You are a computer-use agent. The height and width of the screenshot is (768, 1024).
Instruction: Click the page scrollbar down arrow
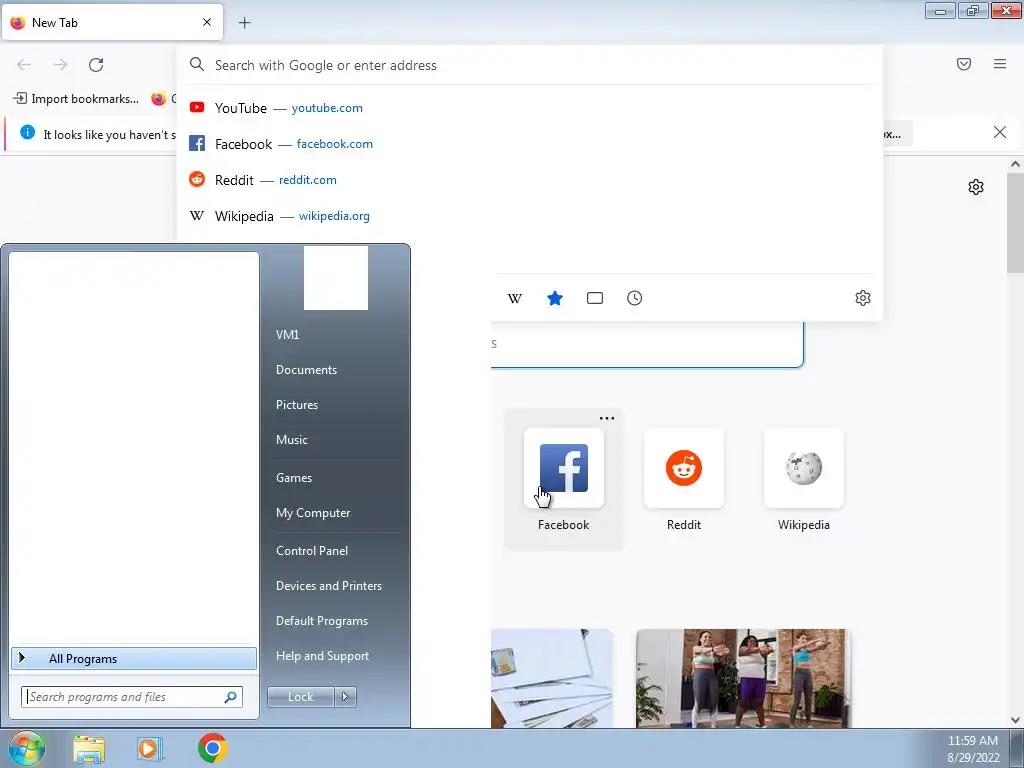[1015, 720]
